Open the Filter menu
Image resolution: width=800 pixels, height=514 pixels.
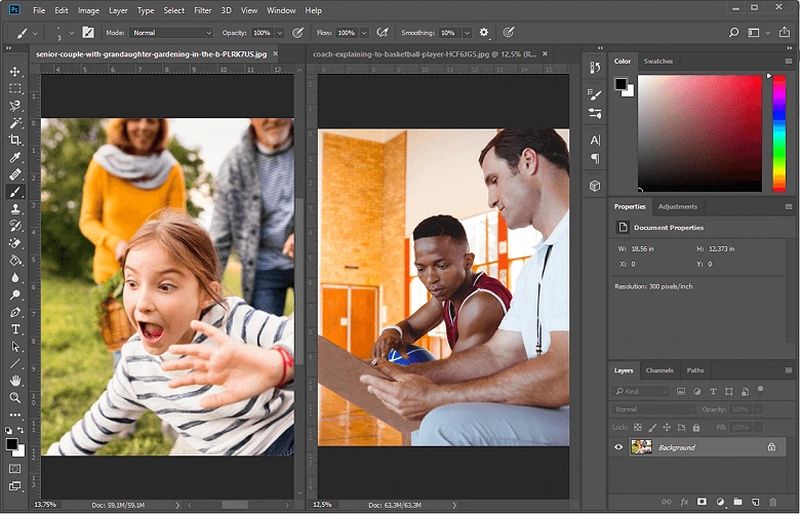[203, 10]
